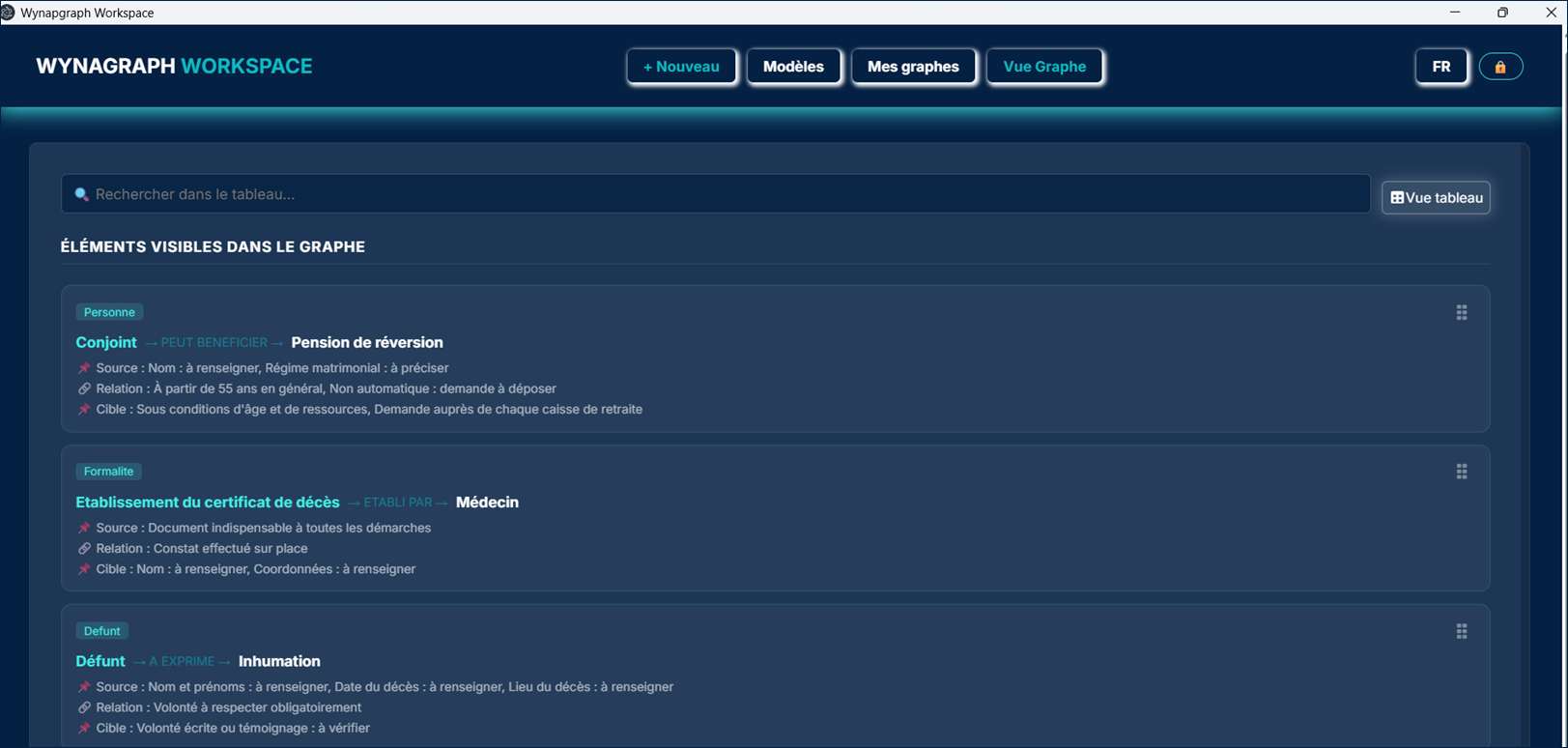Click 'Relation : À partir de 55 ans' line

click(x=326, y=388)
